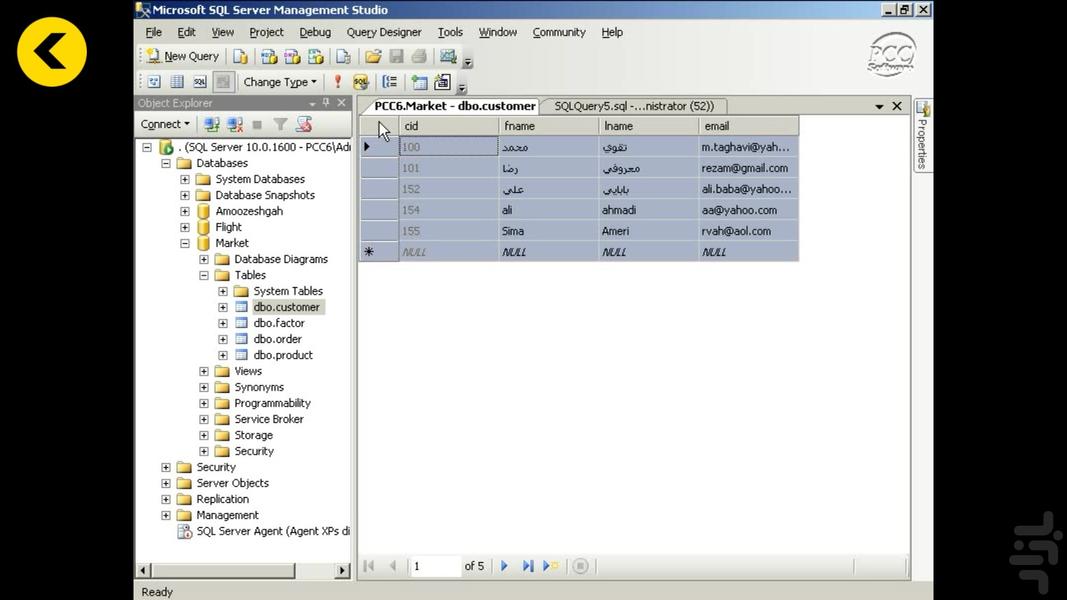Click the Disconnect icon in Object Explorer

(x=235, y=124)
